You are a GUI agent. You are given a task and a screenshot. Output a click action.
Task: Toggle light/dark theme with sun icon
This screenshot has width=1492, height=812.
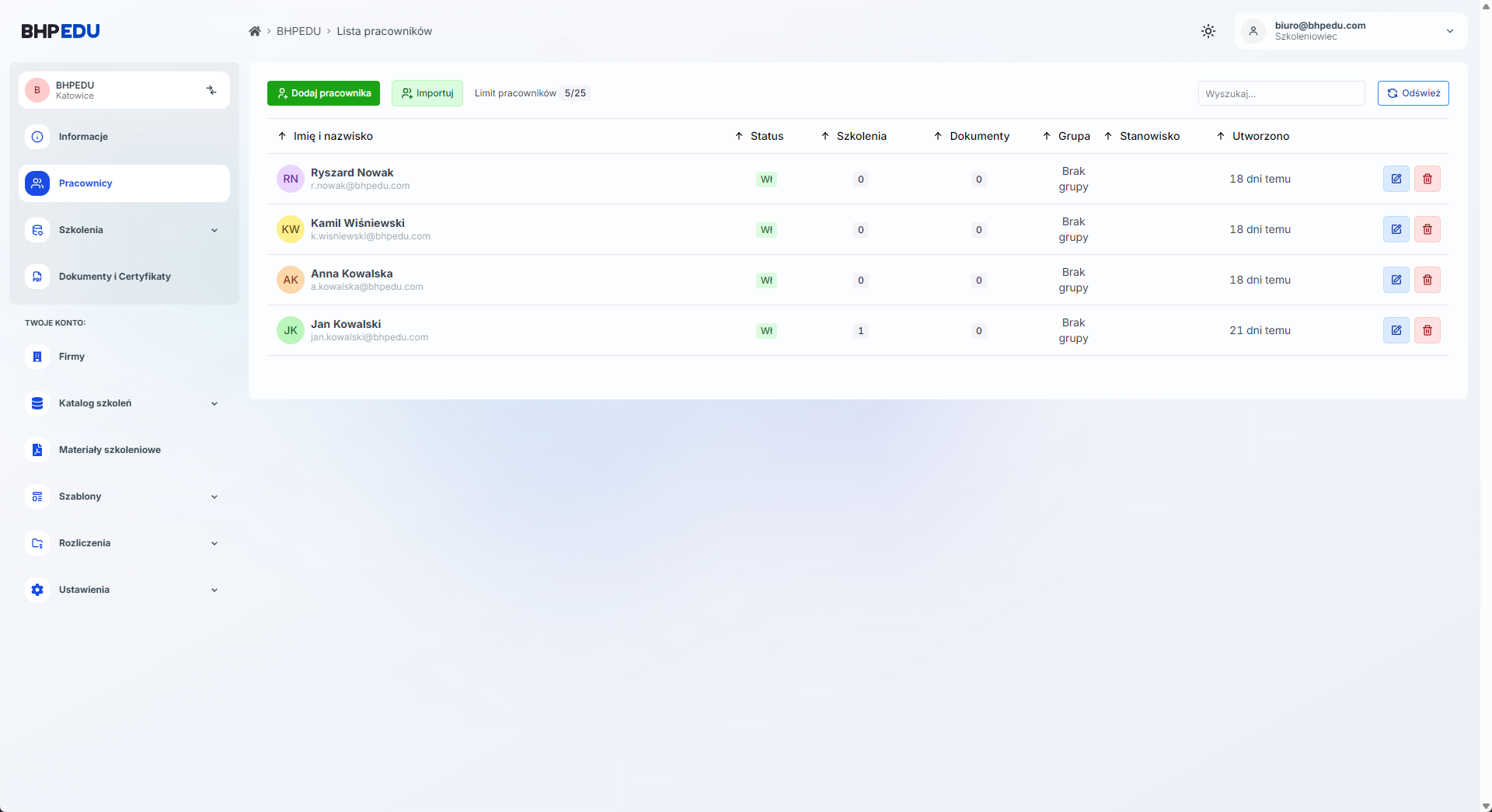coord(1208,31)
